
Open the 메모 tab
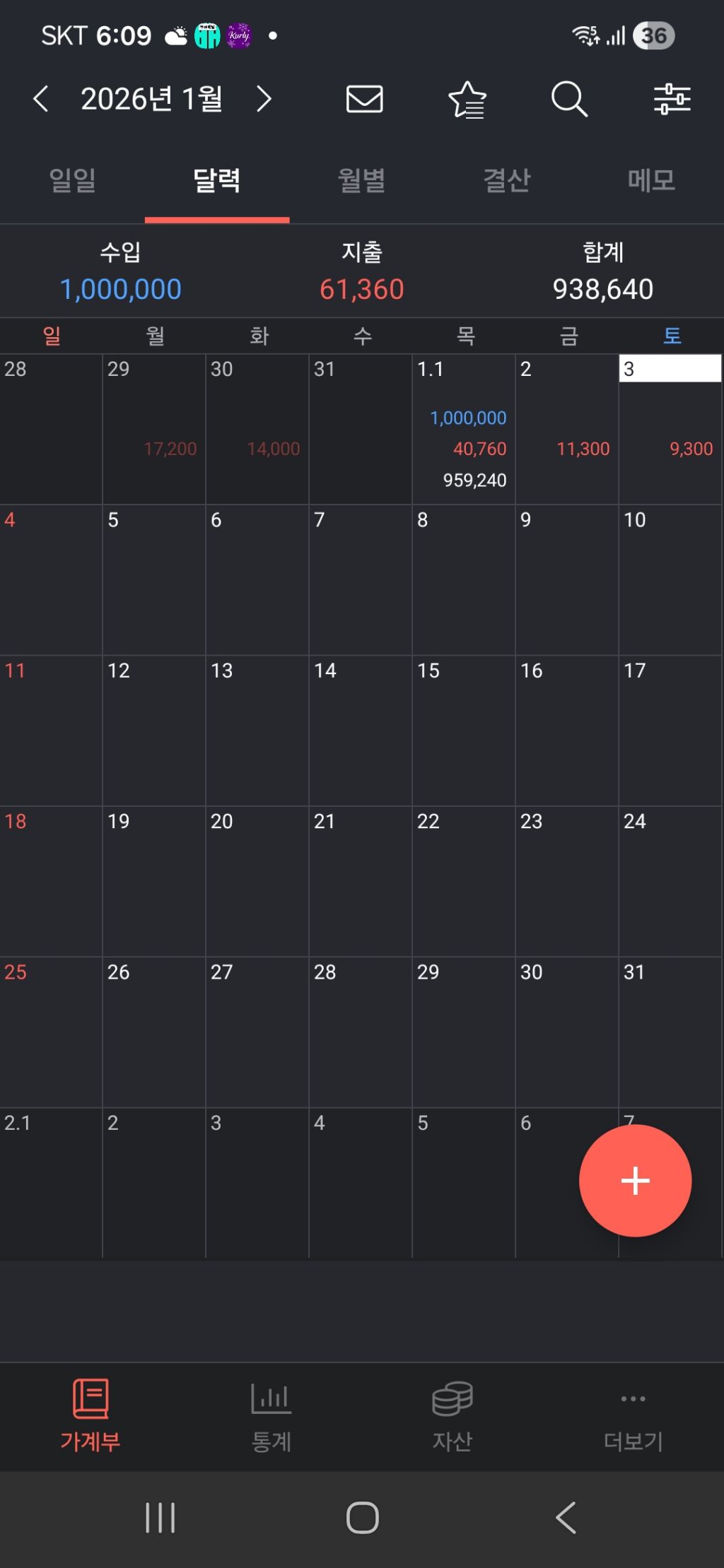pyautogui.click(x=652, y=180)
